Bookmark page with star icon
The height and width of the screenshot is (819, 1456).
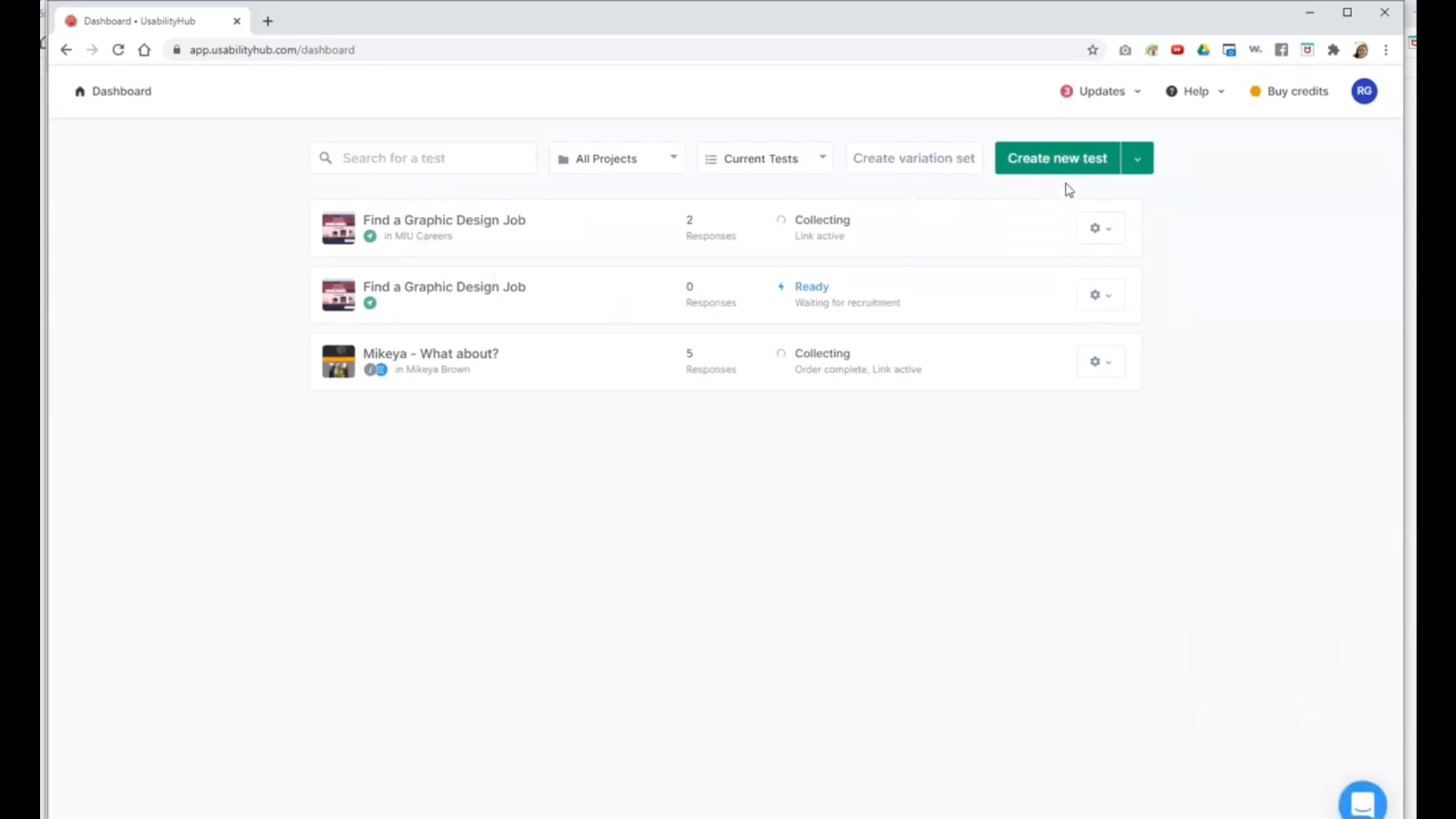pyautogui.click(x=1092, y=50)
